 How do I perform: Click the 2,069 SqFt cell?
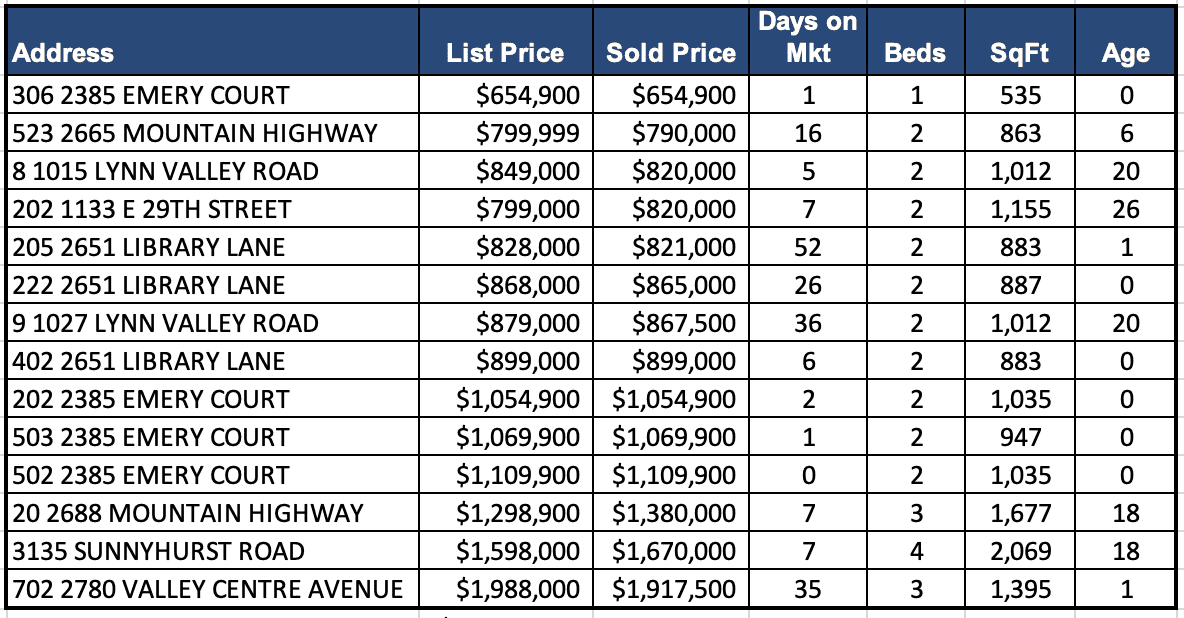coord(1021,552)
